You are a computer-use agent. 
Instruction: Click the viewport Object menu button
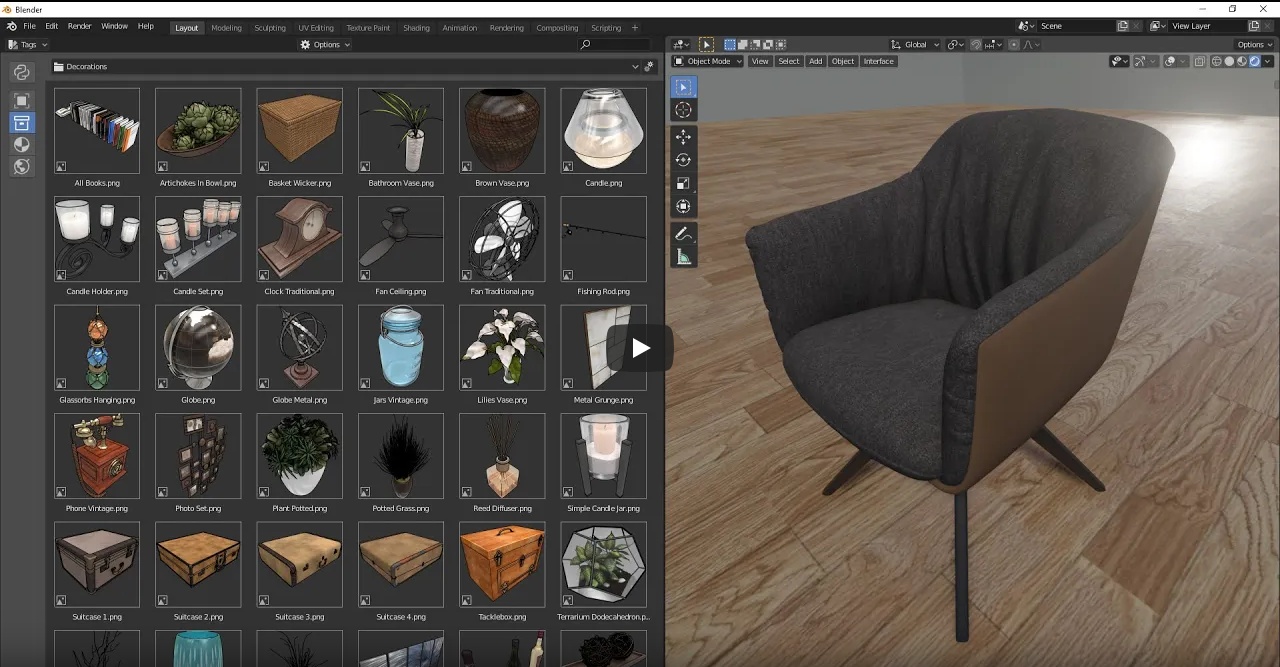[843, 61]
